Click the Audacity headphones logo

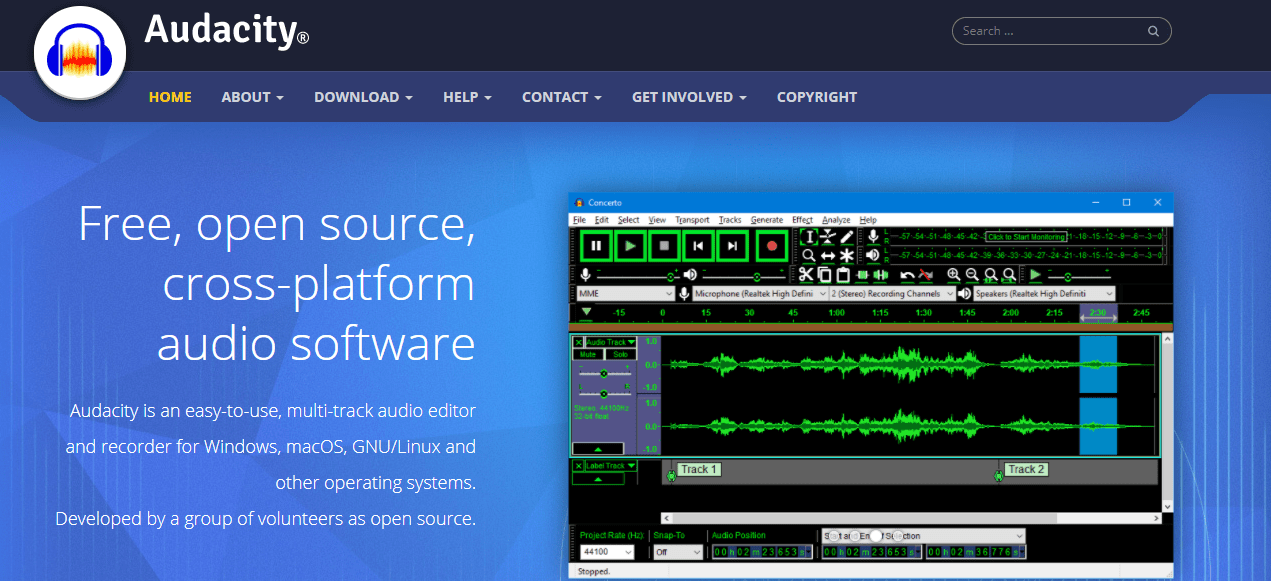click(x=80, y=54)
